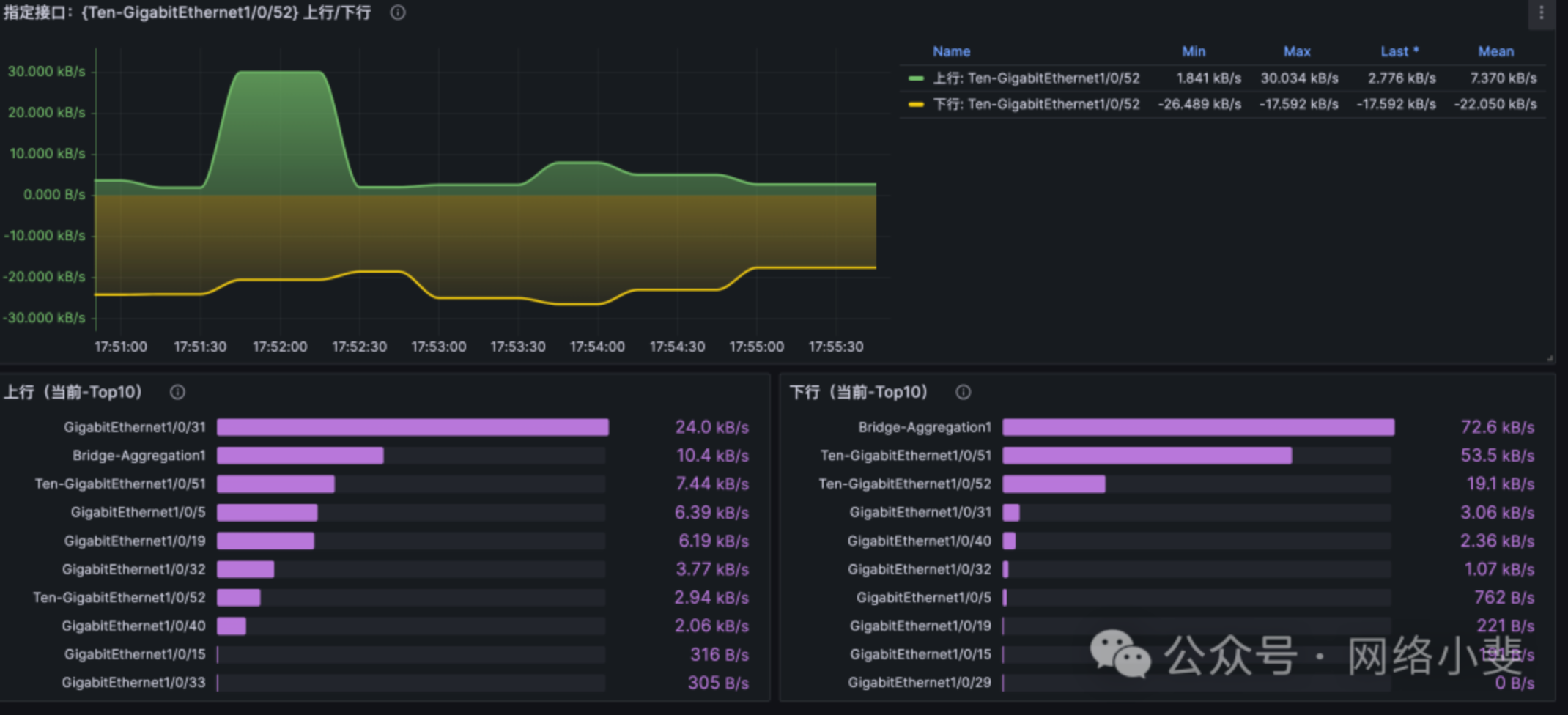Click the 17:54:00 time axis label
The image size is (1568, 715).
pyautogui.click(x=597, y=347)
